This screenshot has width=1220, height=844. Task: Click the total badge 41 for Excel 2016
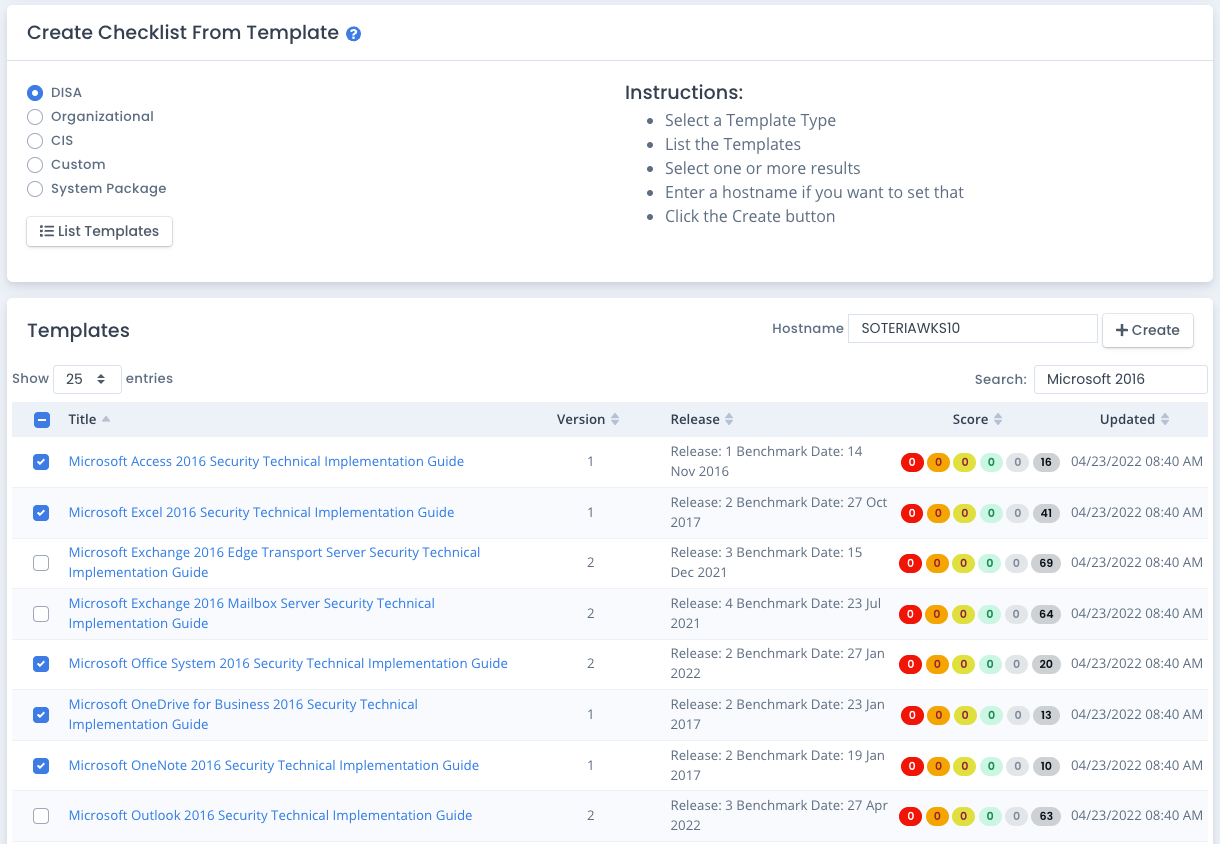(x=1046, y=513)
